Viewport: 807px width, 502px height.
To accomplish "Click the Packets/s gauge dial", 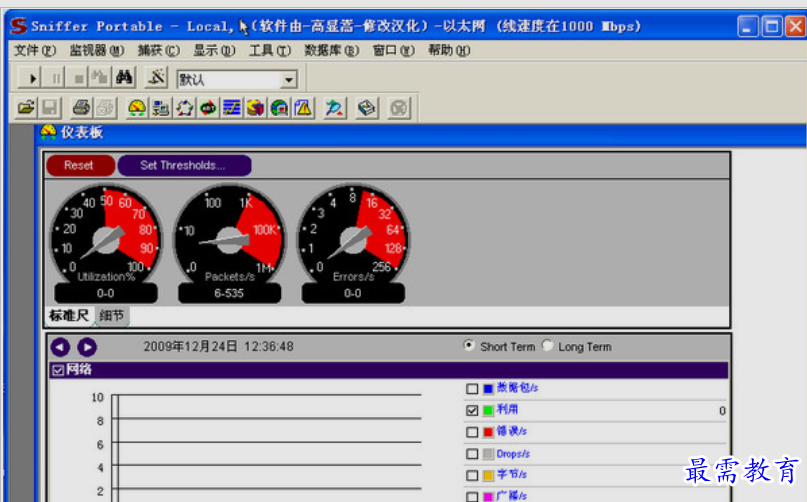I will [x=230, y=237].
